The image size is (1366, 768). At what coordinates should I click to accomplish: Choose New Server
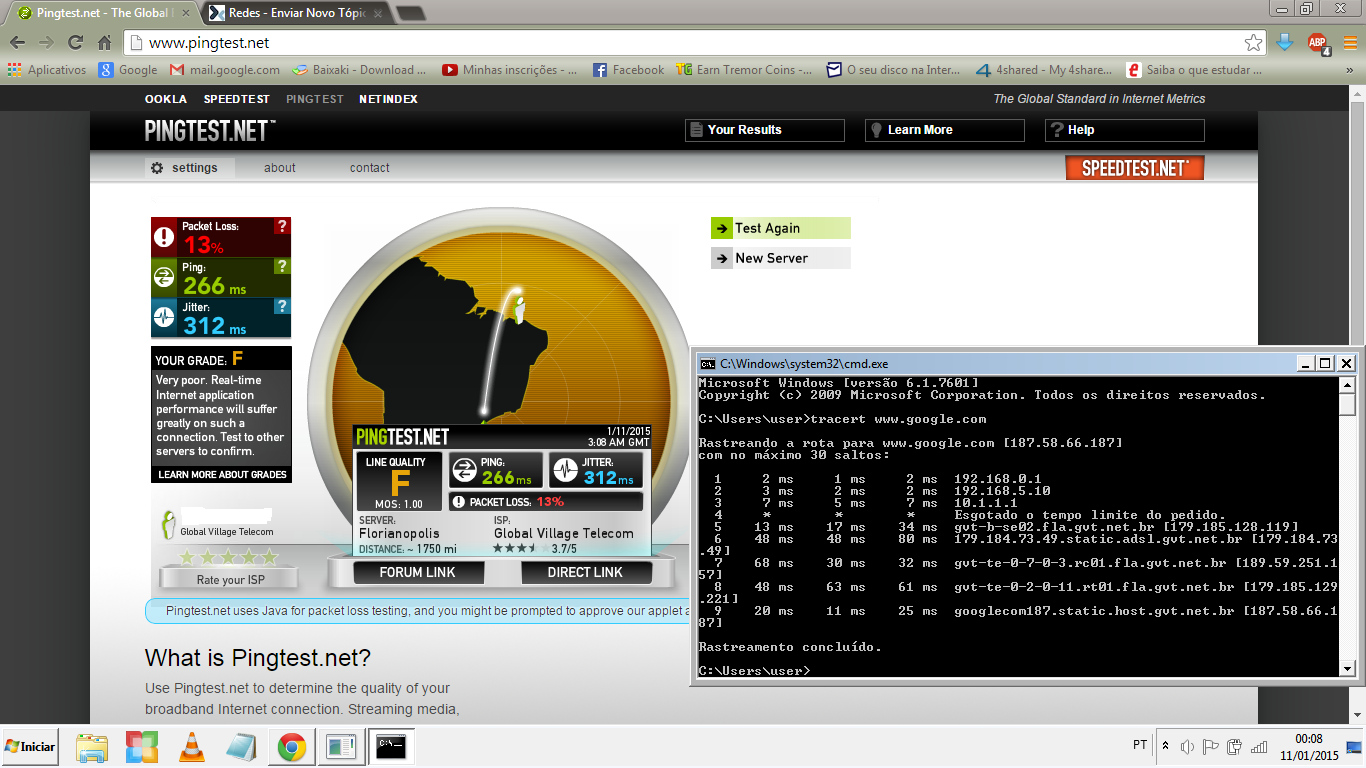(781, 258)
